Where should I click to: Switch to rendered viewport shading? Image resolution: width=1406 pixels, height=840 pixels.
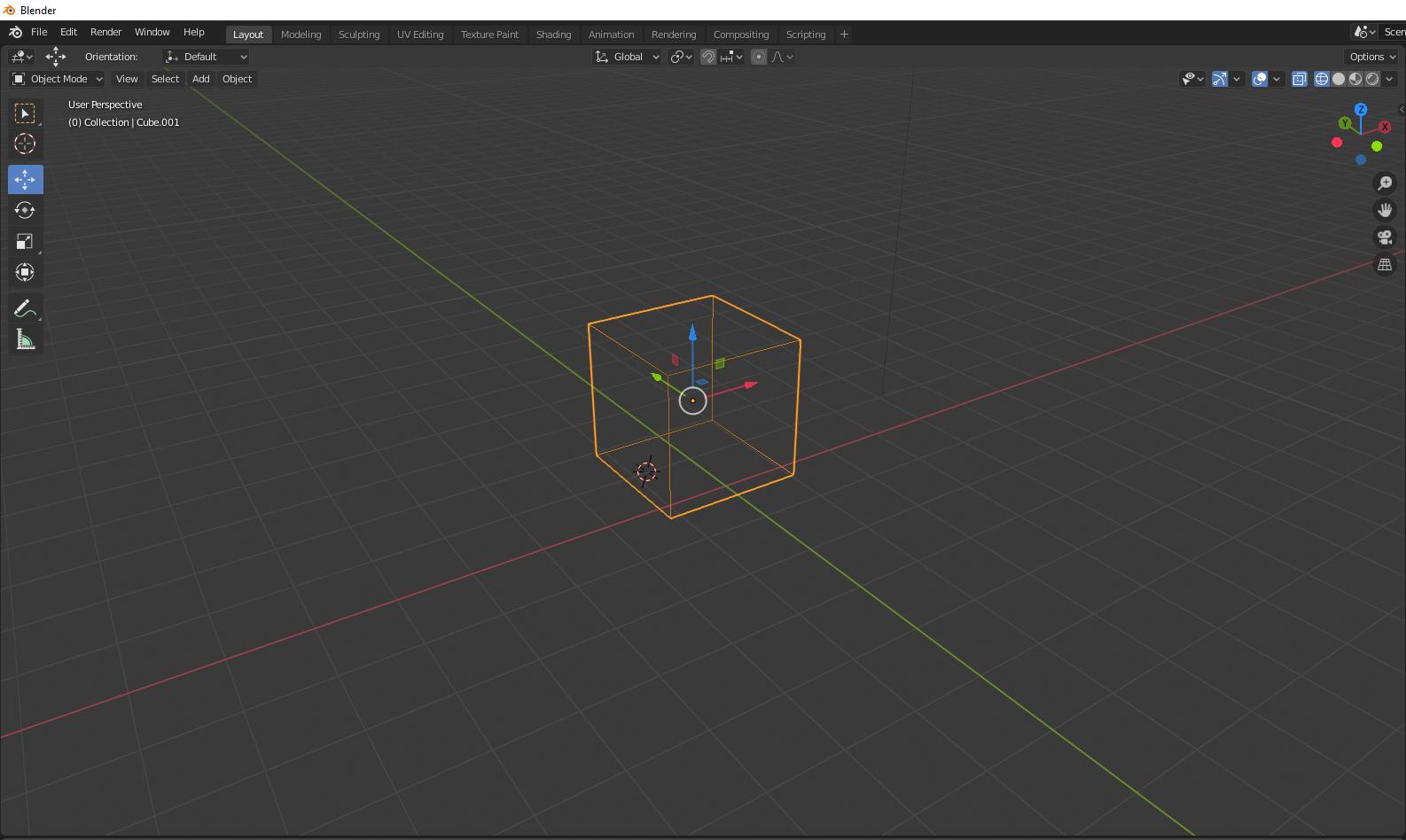[1372, 79]
